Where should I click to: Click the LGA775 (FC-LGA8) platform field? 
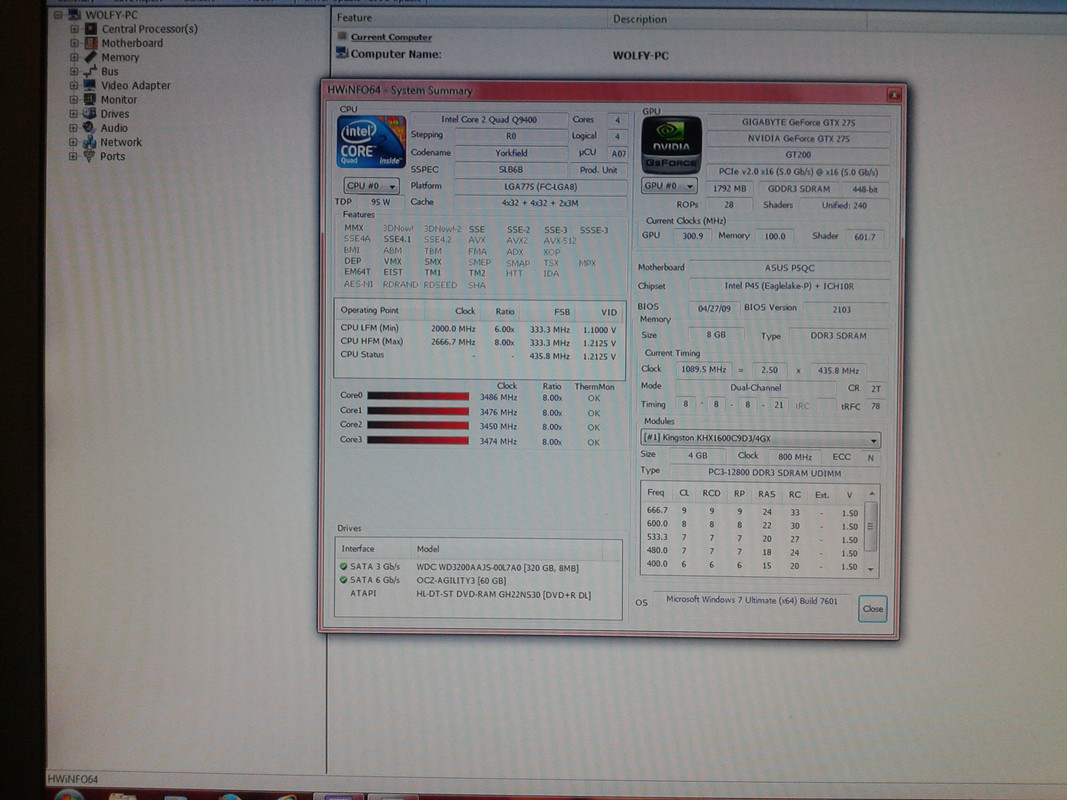click(x=540, y=186)
